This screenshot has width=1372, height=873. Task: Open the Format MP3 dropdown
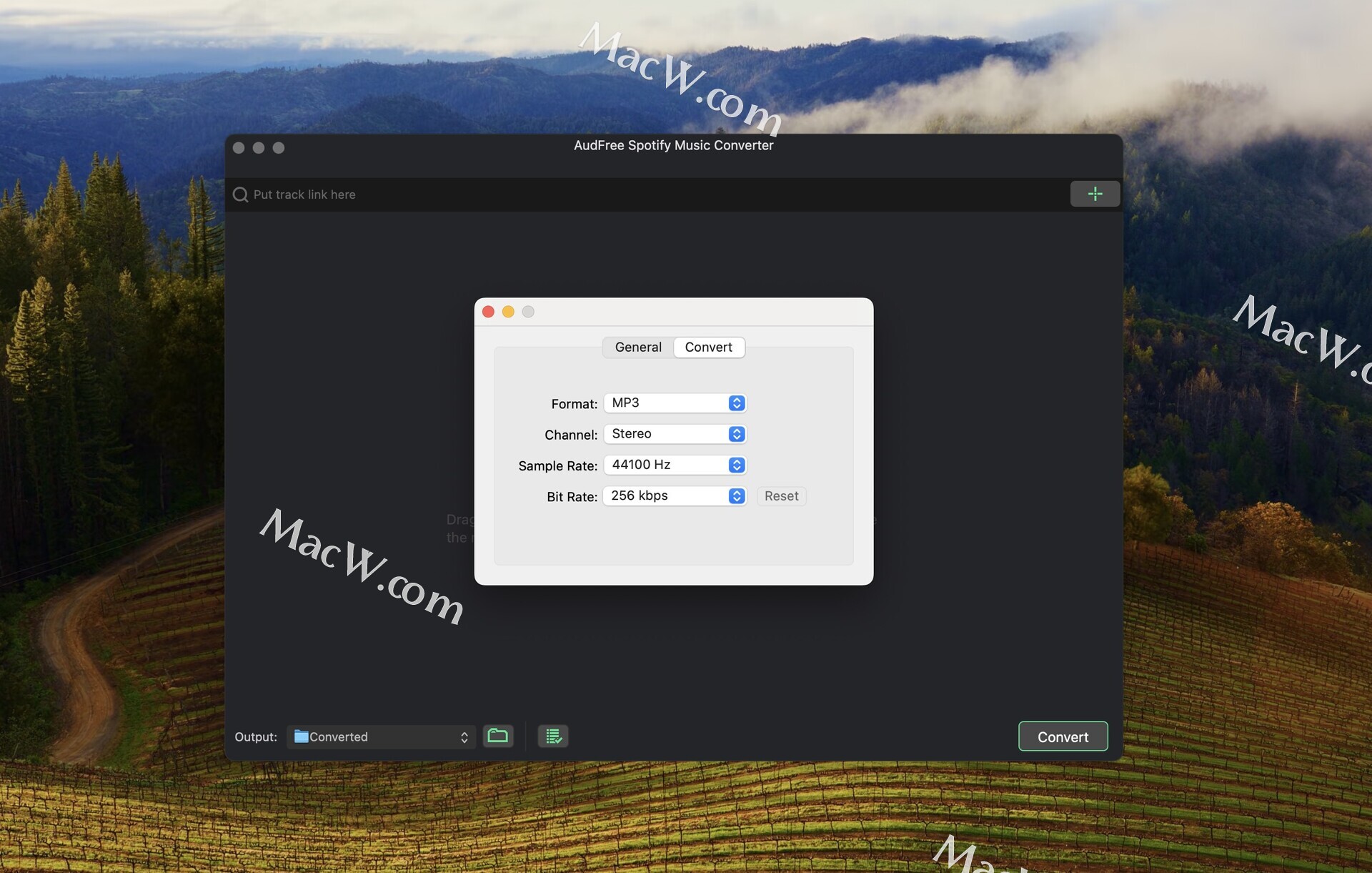[675, 403]
